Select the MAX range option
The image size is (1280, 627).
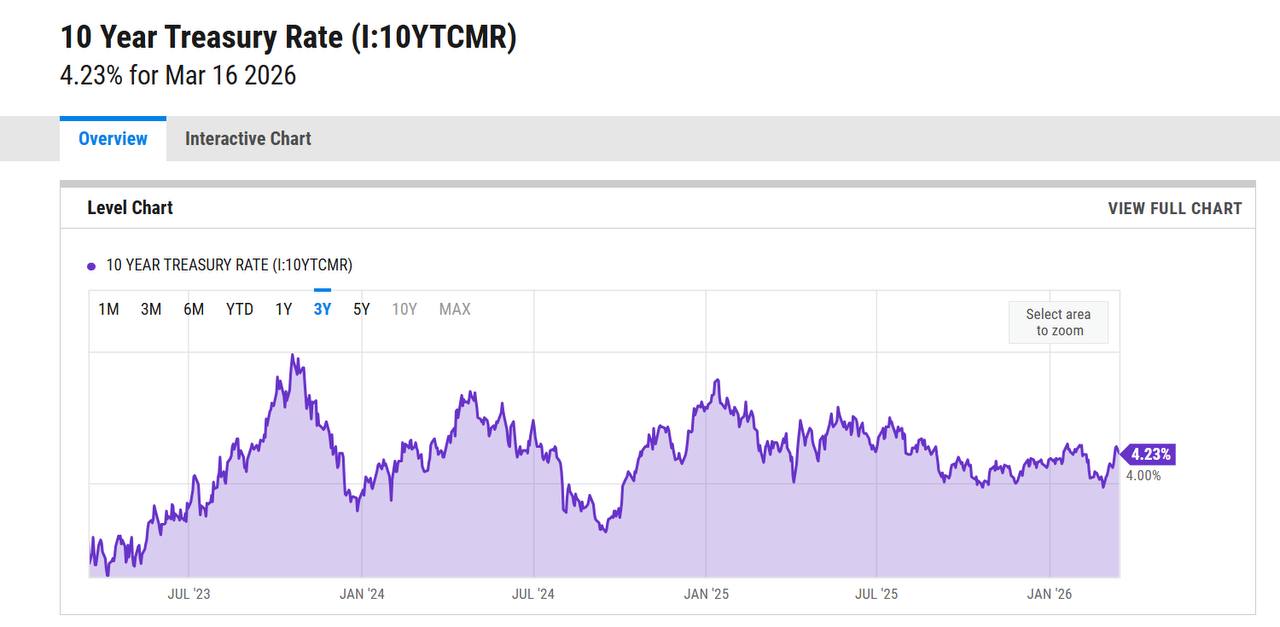(x=454, y=309)
